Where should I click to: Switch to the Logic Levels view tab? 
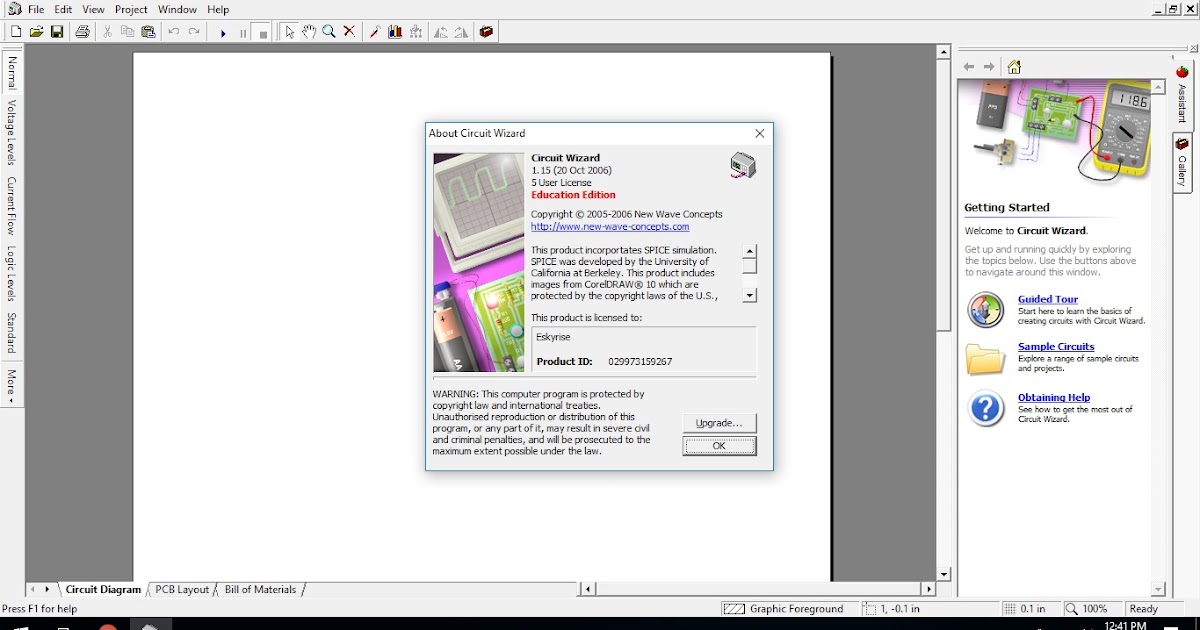(x=11, y=274)
